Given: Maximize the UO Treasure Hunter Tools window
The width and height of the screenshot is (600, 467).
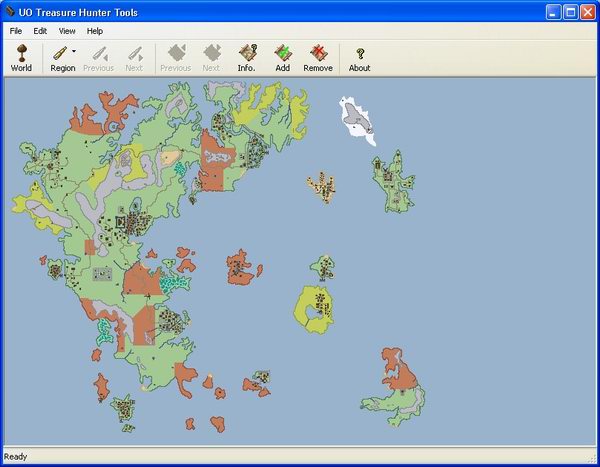Looking at the screenshot, I should click(x=571, y=12).
